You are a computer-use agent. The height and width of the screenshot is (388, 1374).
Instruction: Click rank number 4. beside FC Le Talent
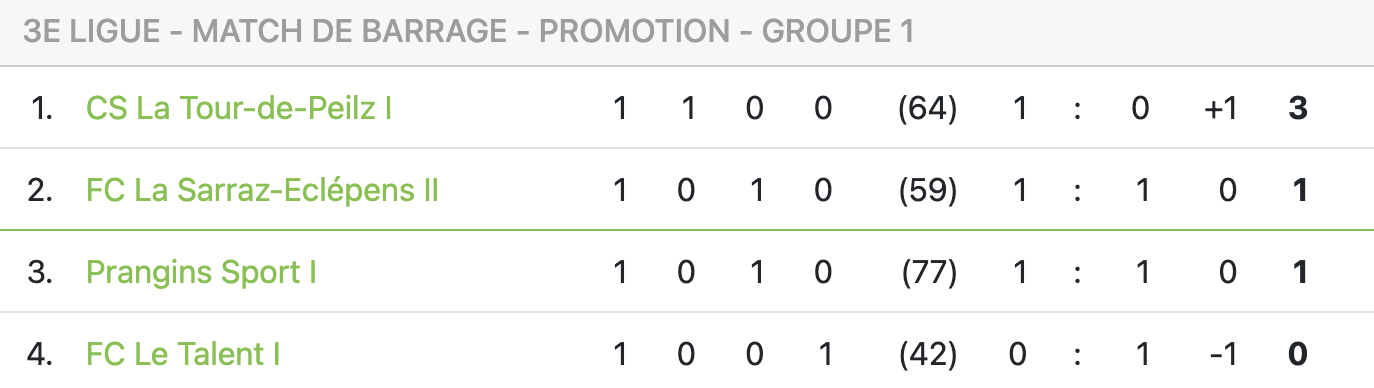(x=40, y=354)
